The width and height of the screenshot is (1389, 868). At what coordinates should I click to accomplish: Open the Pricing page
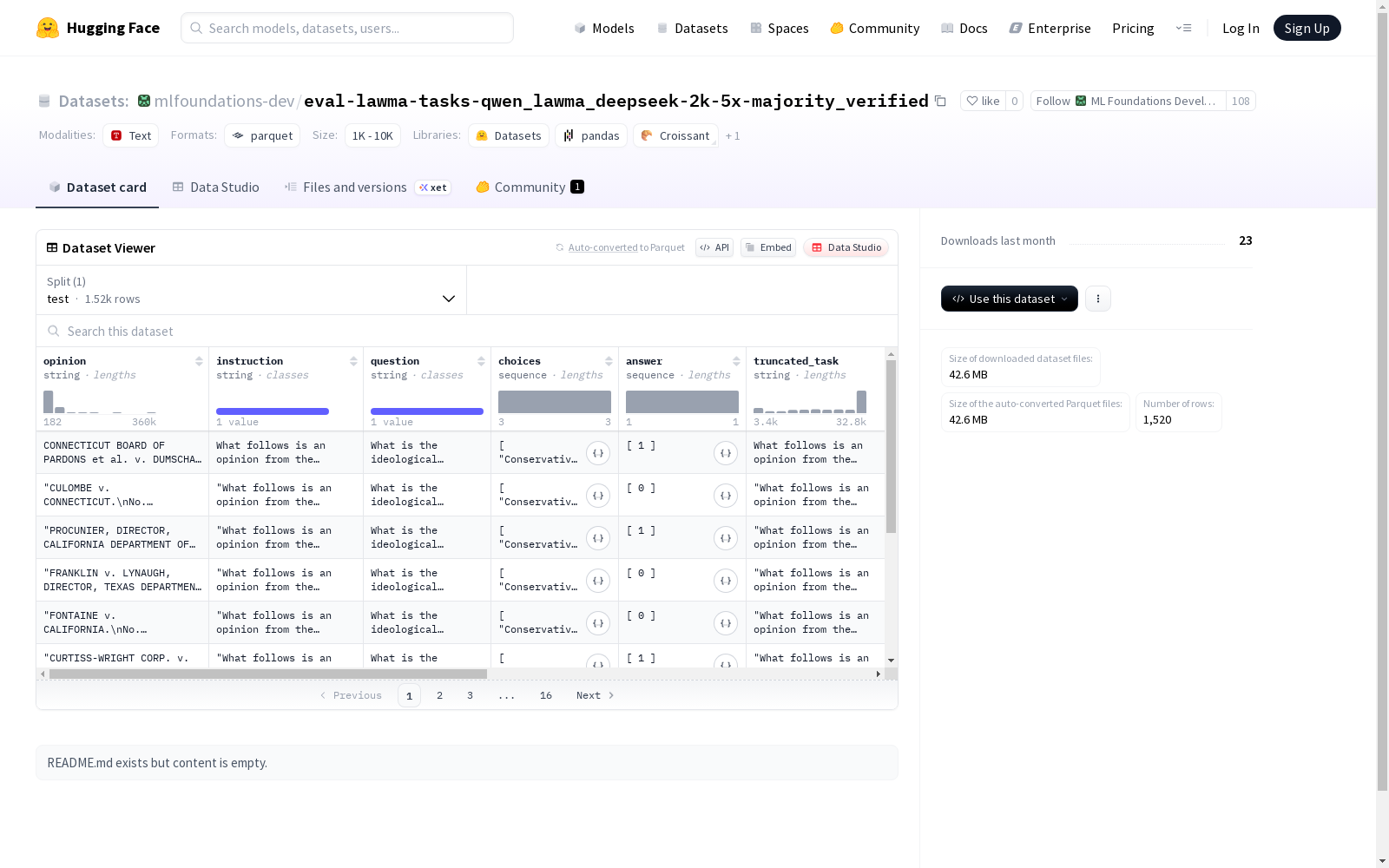pos(1133,28)
